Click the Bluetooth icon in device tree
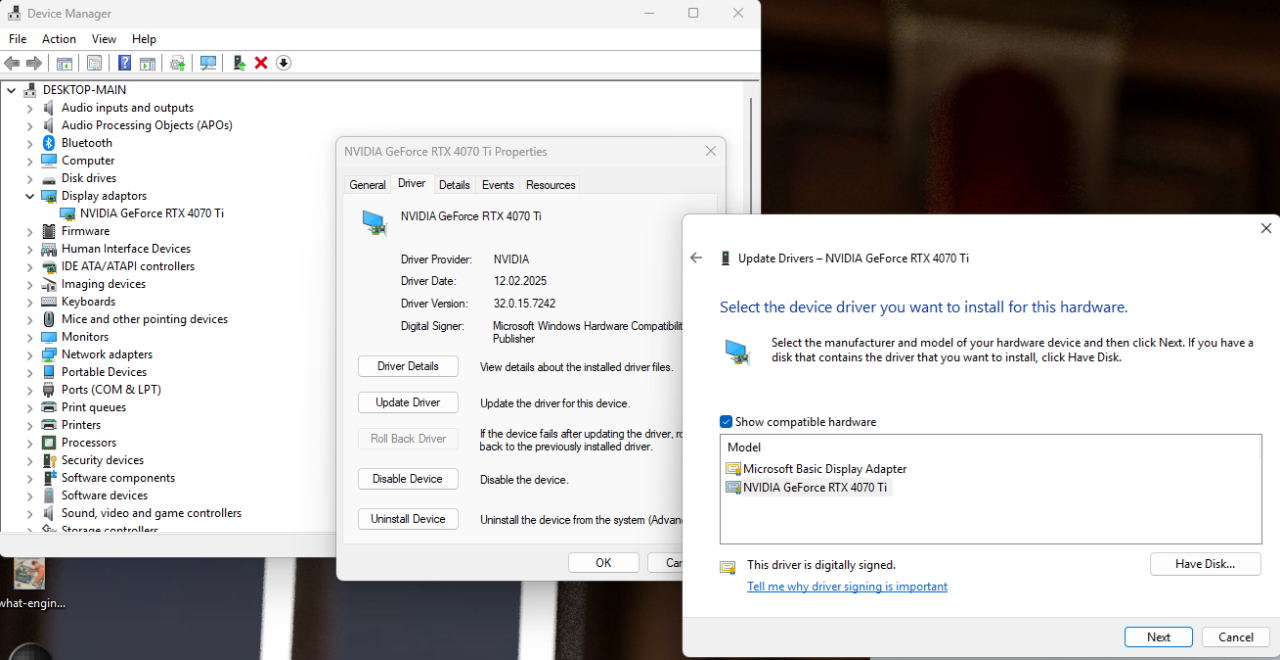 (49, 143)
